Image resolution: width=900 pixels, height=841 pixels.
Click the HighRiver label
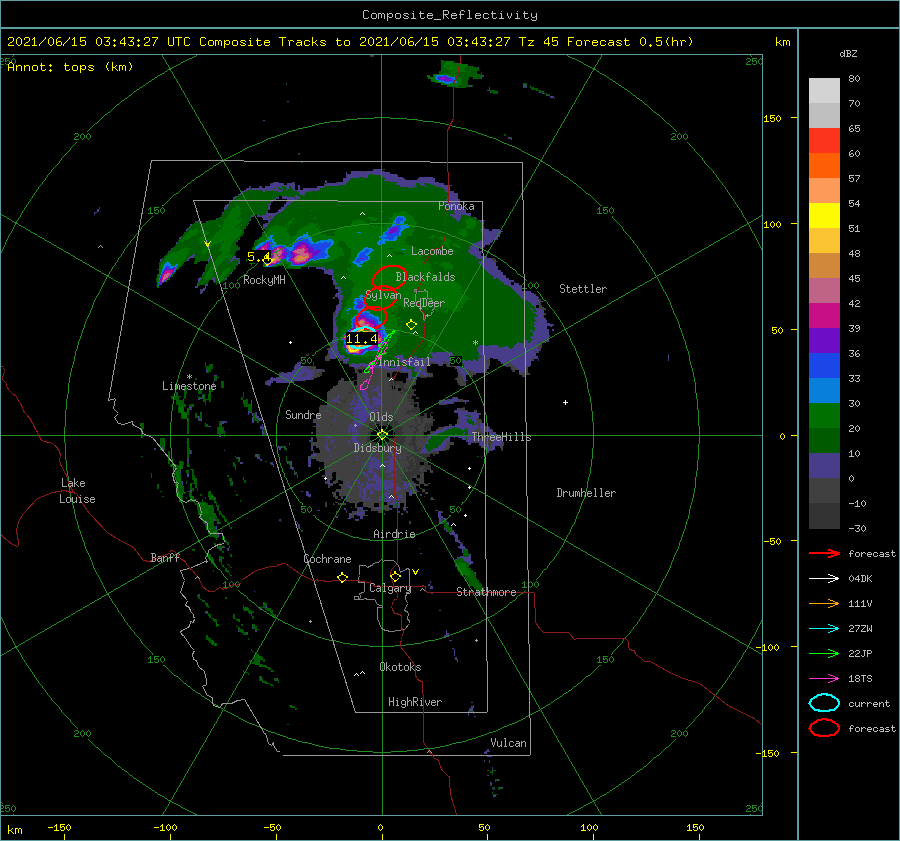click(415, 702)
